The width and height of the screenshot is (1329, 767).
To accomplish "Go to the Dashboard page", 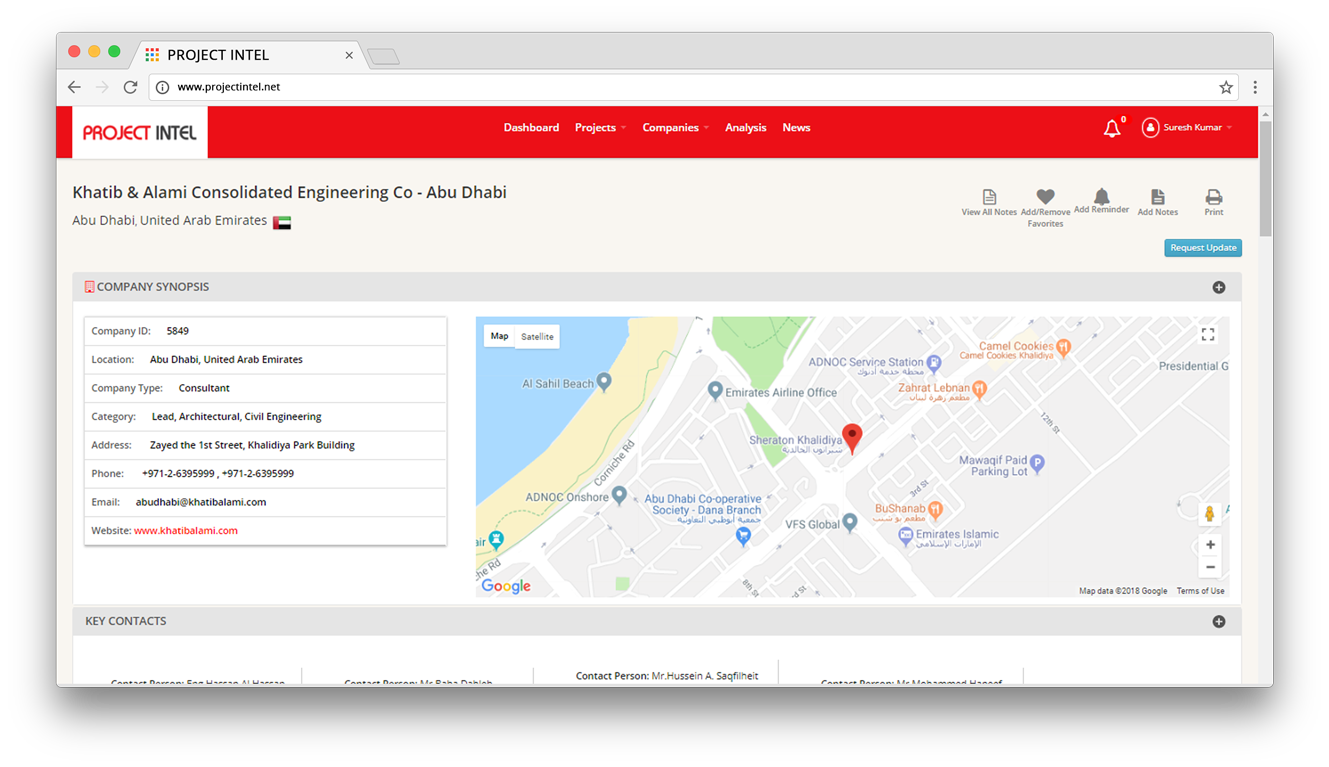I will coord(531,128).
